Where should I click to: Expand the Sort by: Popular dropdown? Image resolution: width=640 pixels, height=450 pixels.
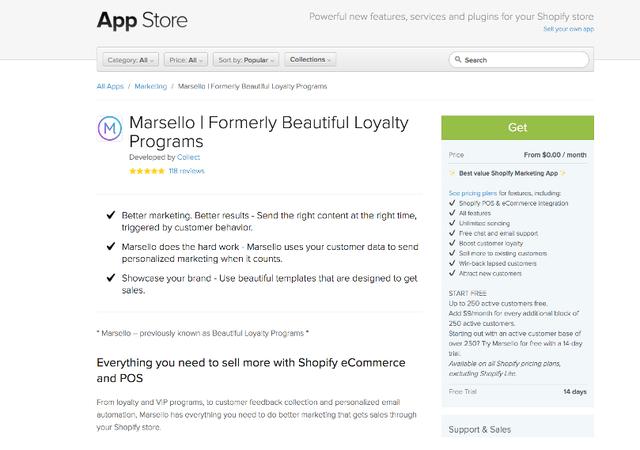point(246,60)
